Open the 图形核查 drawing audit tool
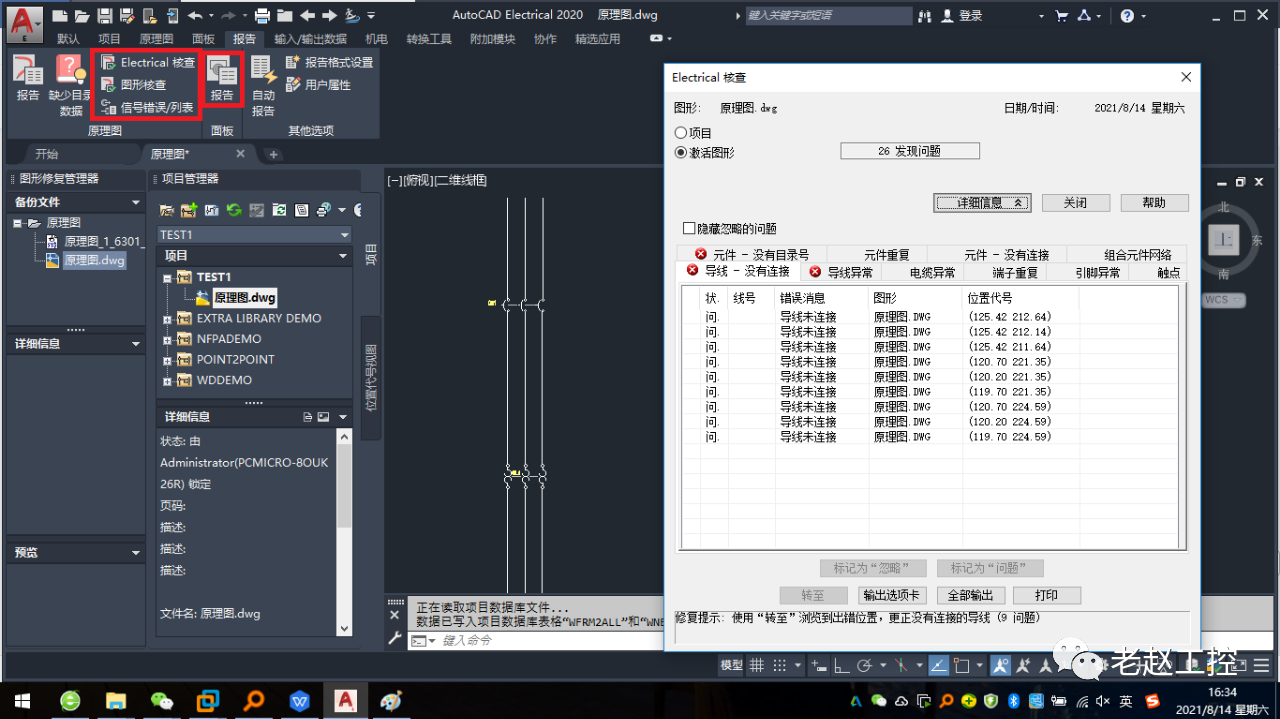 tap(134, 84)
